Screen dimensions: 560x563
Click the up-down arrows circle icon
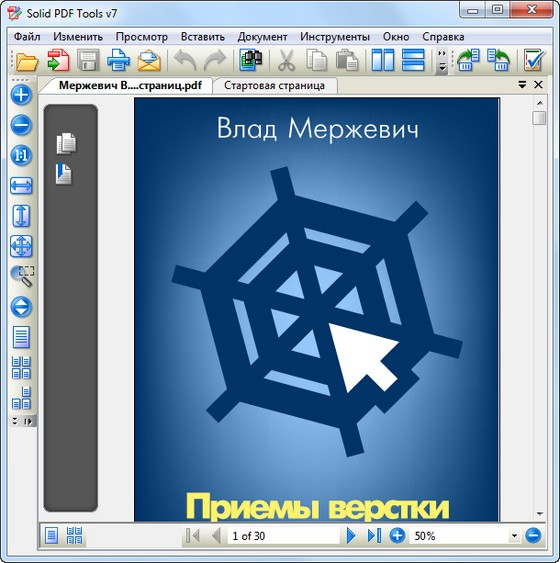tap(21, 307)
